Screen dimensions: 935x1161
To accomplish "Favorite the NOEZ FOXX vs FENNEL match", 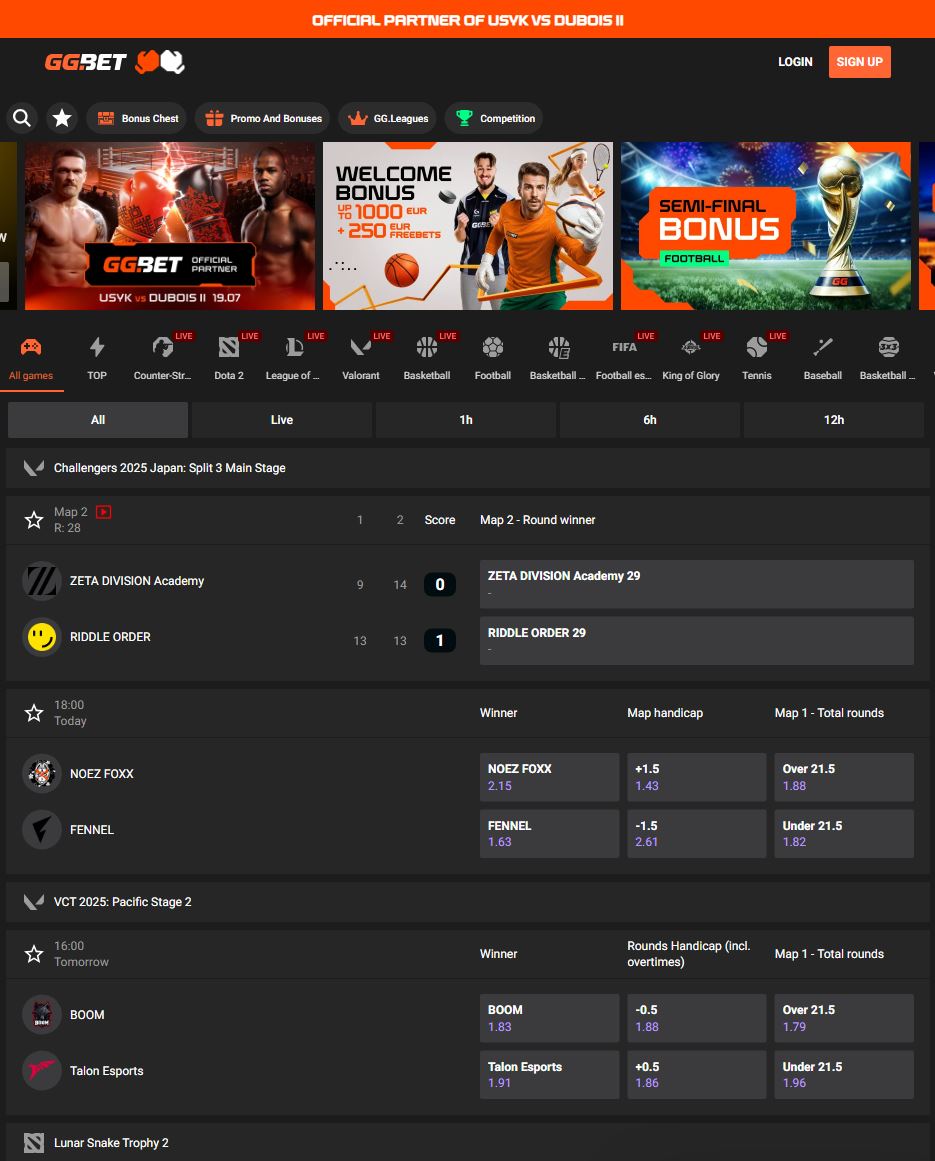I will pos(34,713).
